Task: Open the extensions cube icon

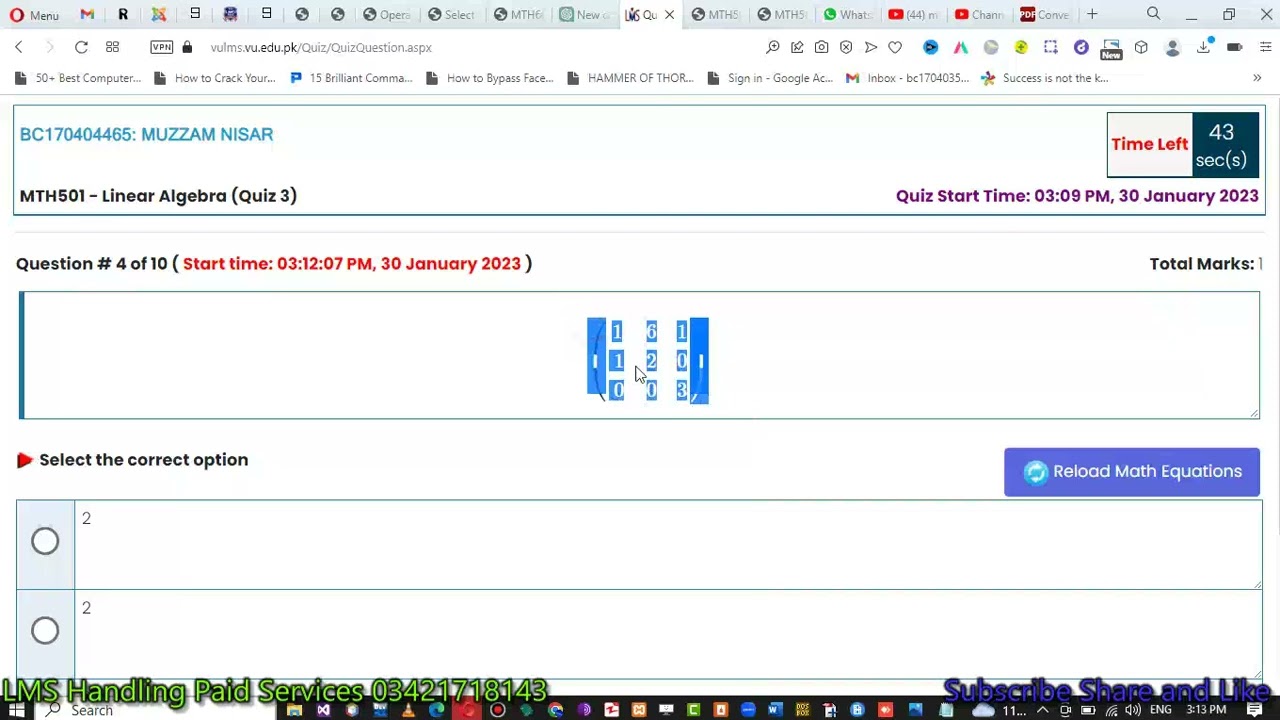Action: pyautogui.click(x=1141, y=47)
